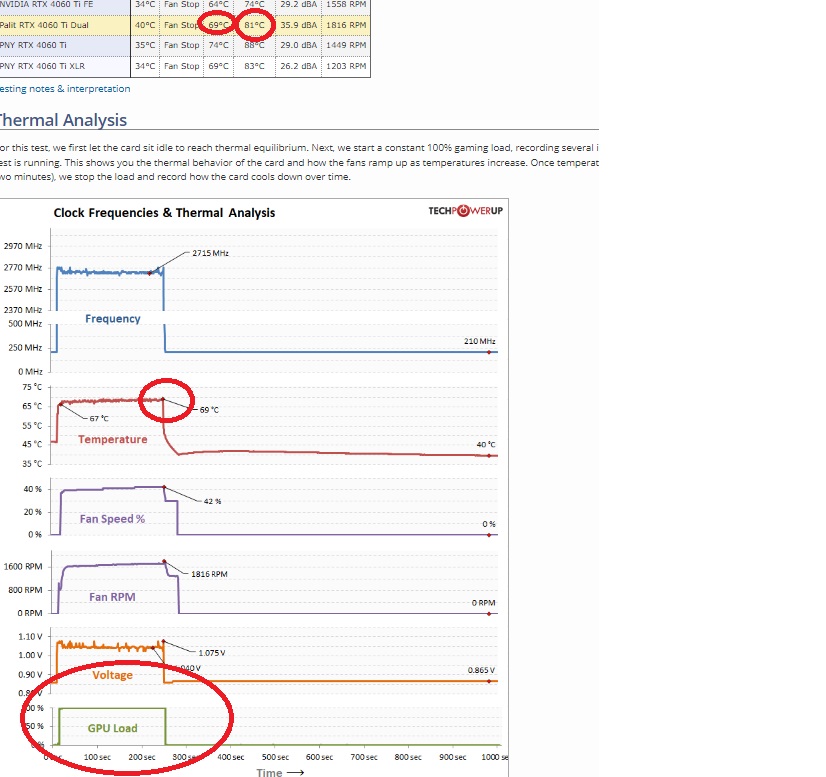
Task: Click the 81°C cell in the Palit row
Action: tap(254, 25)
